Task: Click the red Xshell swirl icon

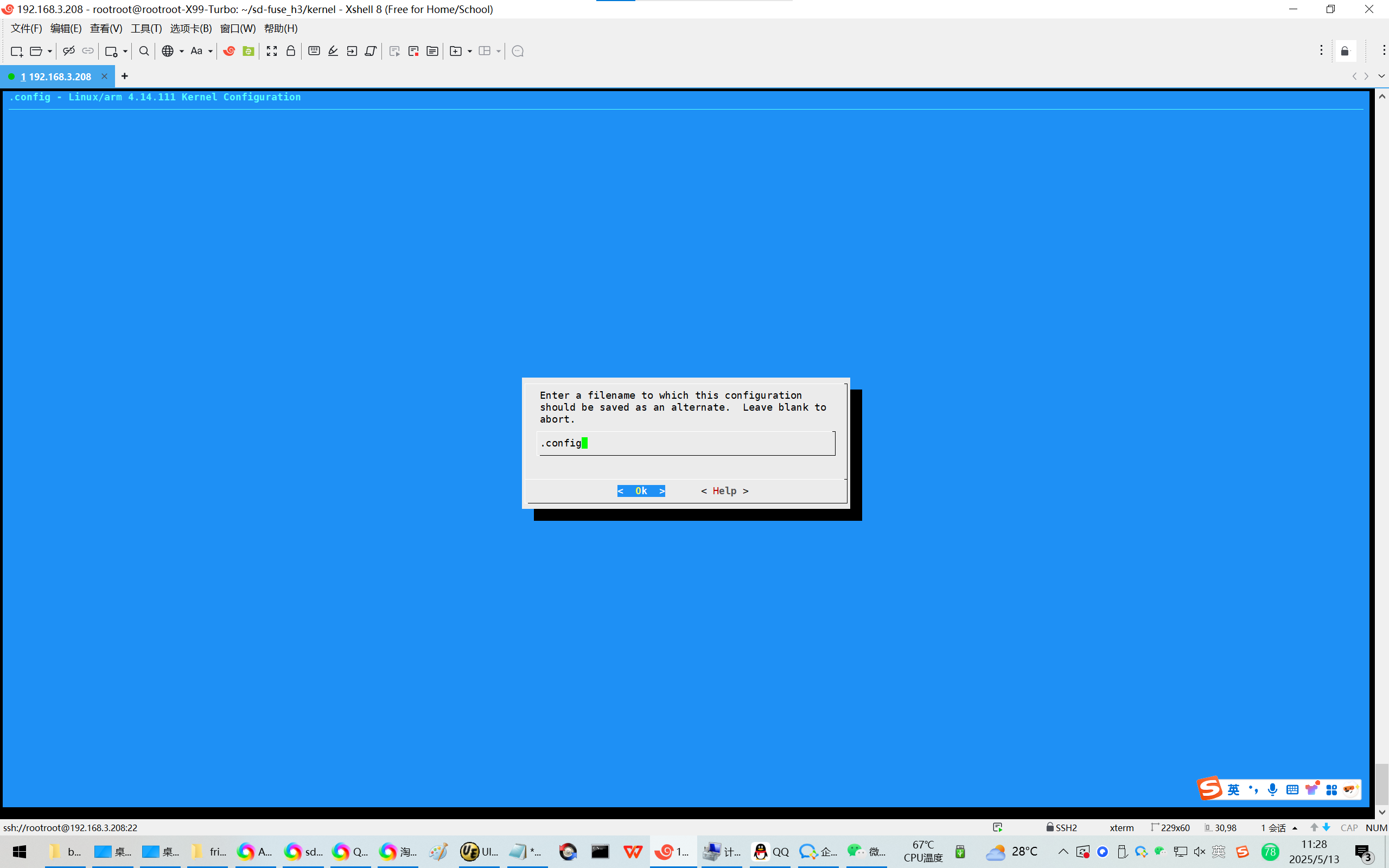Action: [229, 51]
